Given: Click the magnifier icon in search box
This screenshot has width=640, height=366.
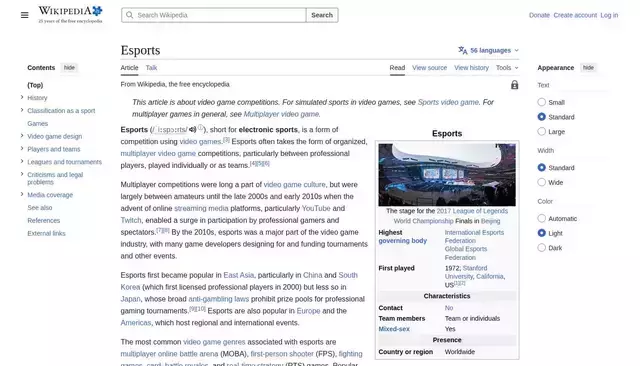Looking at the screenshot, I should pos(129,15).
